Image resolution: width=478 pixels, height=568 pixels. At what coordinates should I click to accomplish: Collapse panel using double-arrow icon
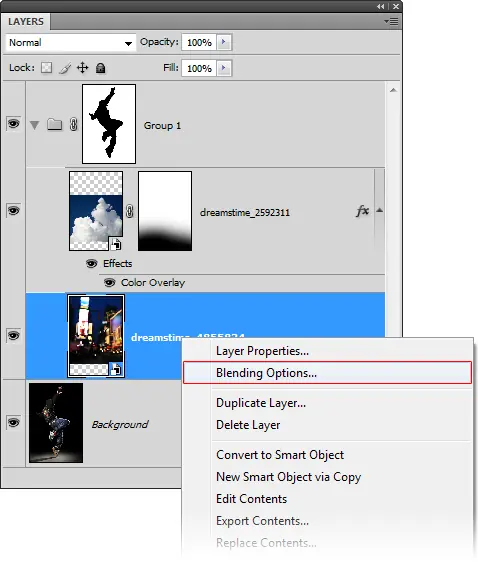pyautogui.click(x=380, y=7)
